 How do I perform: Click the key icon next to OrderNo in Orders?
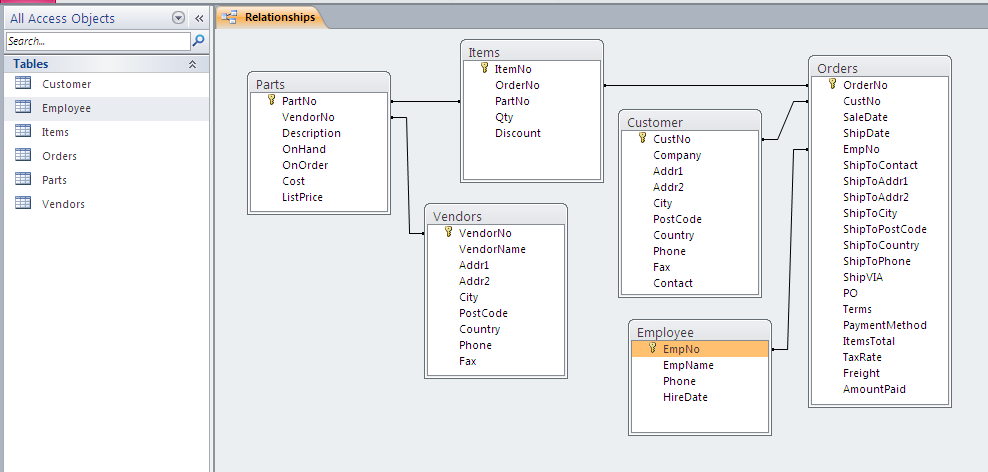(832, 84)
